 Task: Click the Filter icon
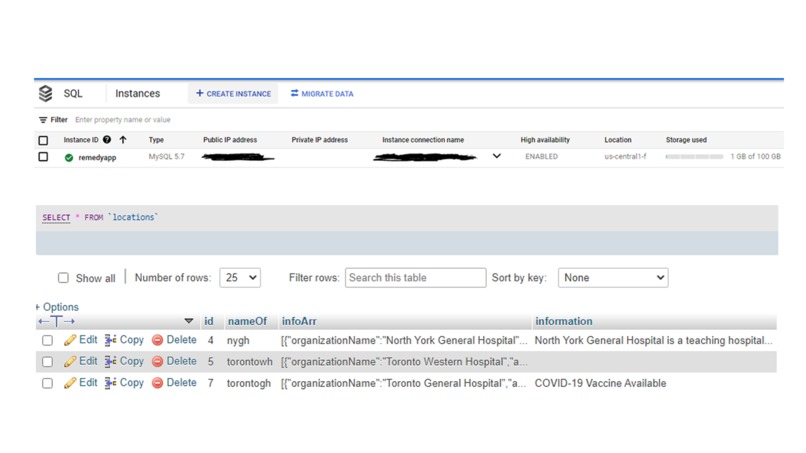click(43, 120)
